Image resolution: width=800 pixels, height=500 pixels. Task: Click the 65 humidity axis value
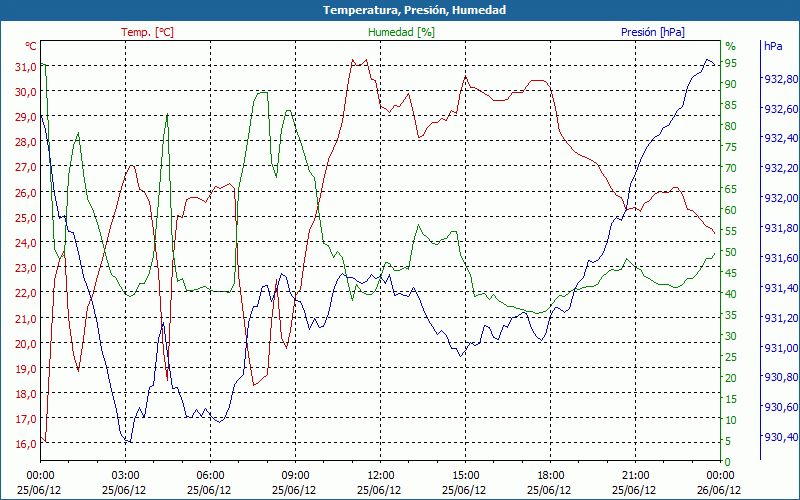731,189
